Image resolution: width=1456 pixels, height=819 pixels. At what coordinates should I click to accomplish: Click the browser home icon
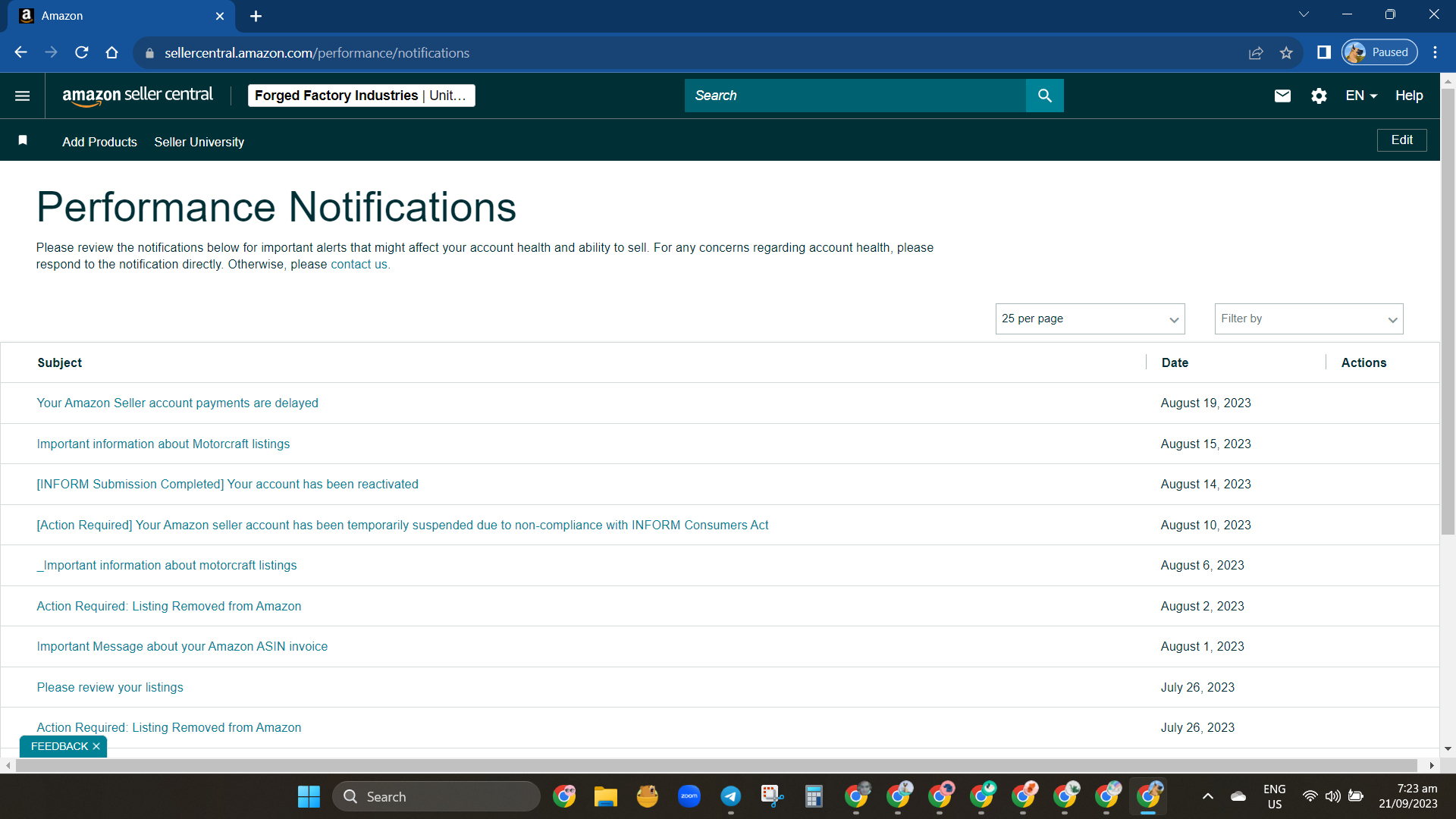(x=111, y=52)
